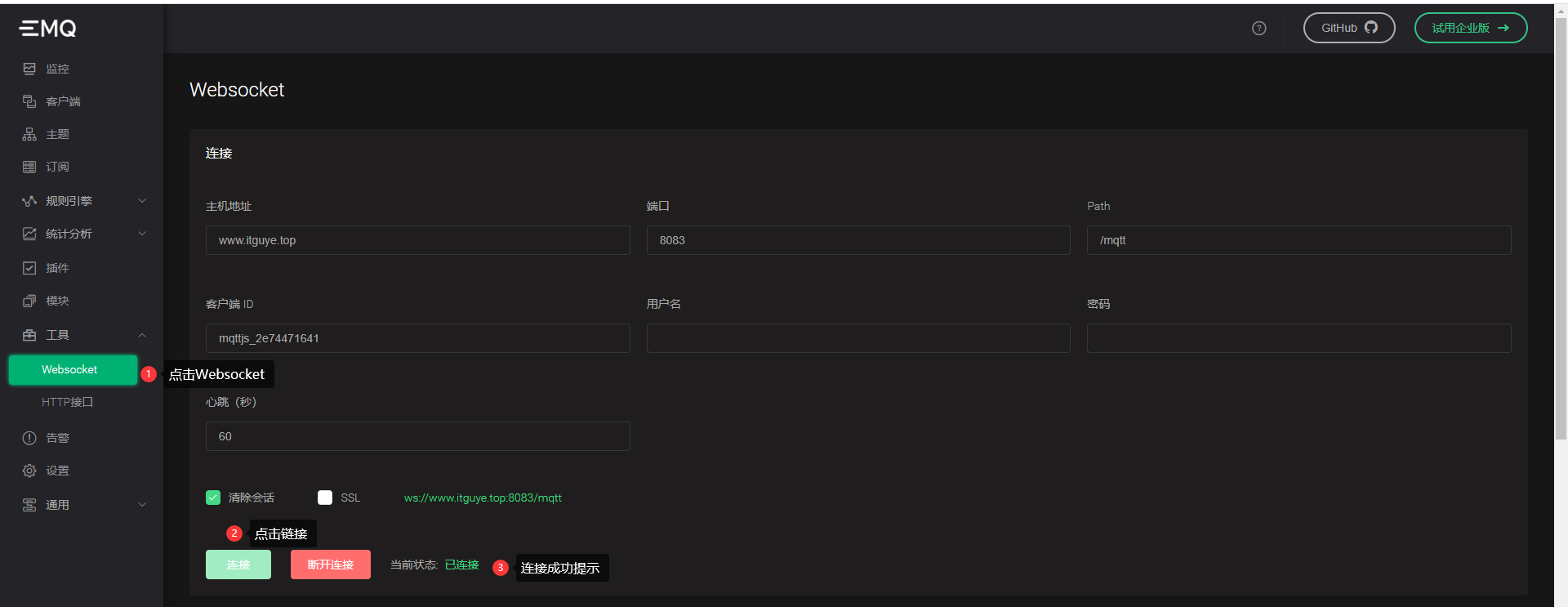Click the 端口 field showing 8083
This screenshot has height=607, width=1568.
(x=858, y=240)
